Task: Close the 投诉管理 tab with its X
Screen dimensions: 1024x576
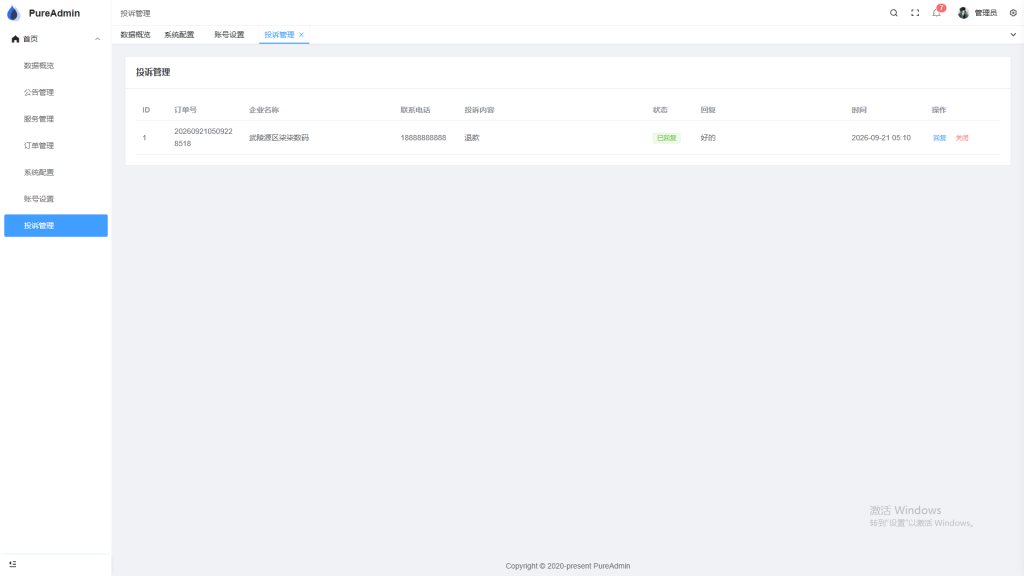Action: click(x=301, y=35)
